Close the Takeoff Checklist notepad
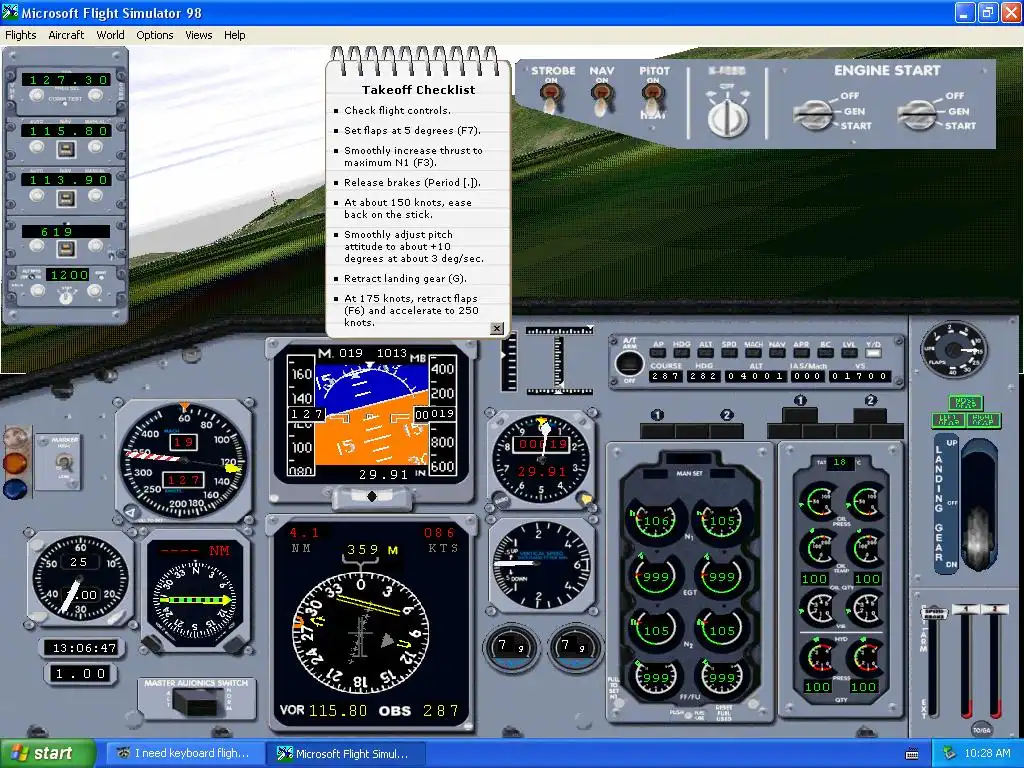The width and height of the screenshot is (1024, 768). click(497, 328)
